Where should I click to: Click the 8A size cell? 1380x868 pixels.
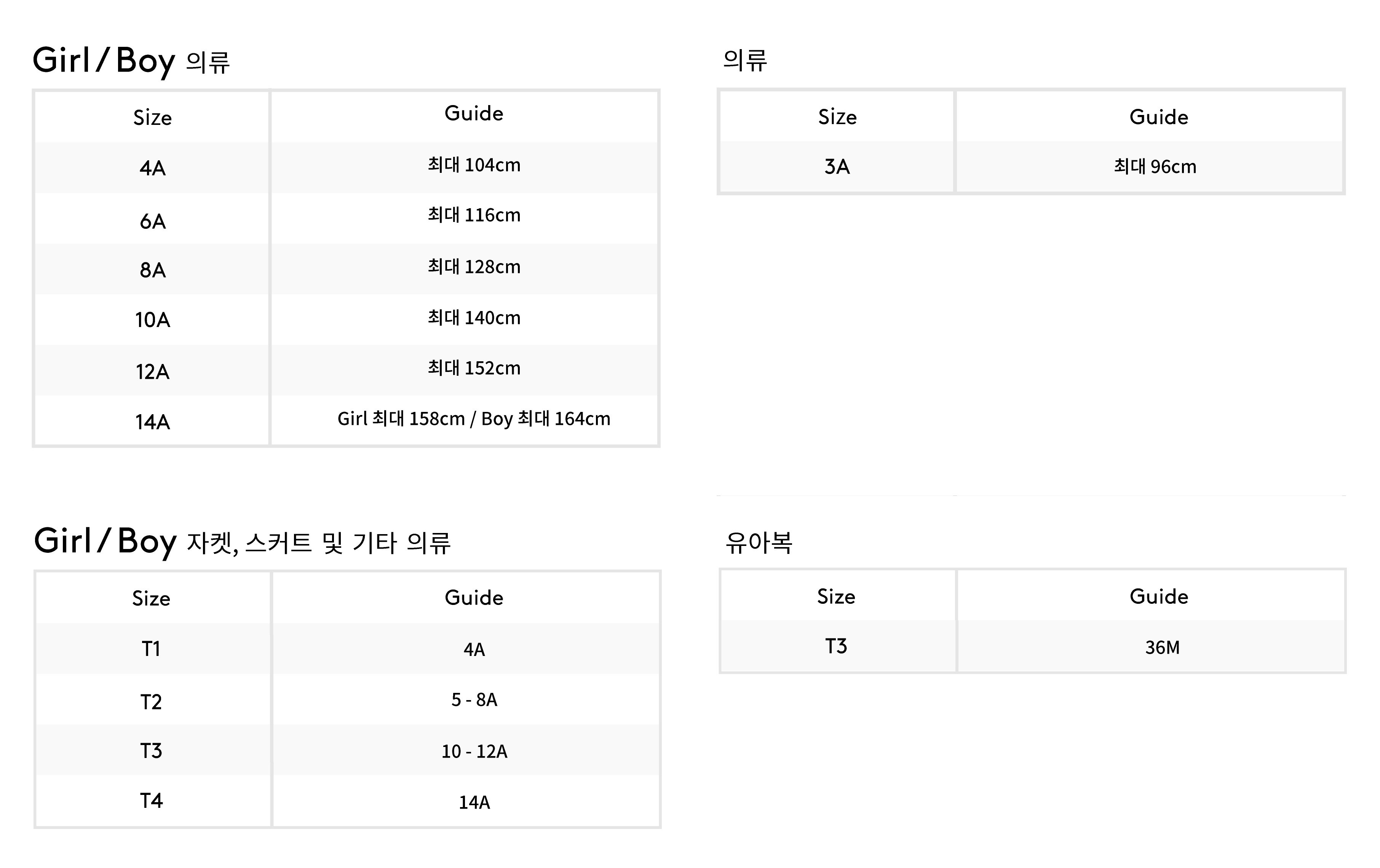point(152,270)
